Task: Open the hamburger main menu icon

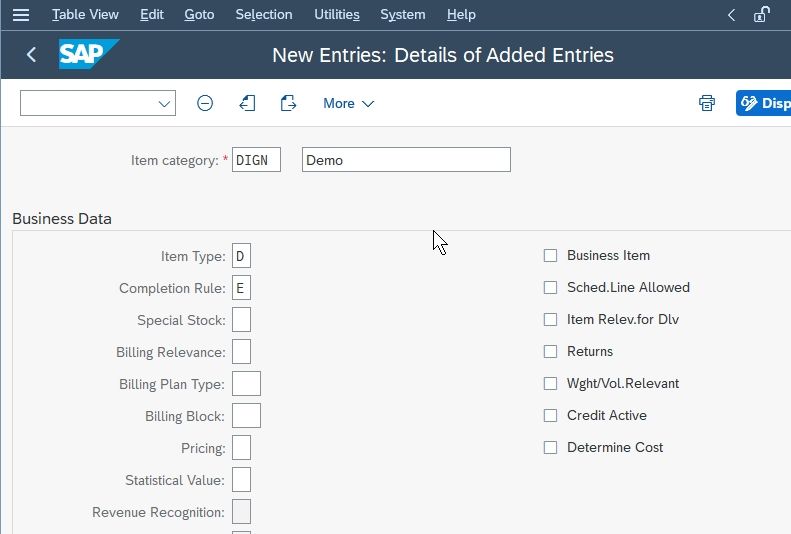Action: [x=21, y=15]
